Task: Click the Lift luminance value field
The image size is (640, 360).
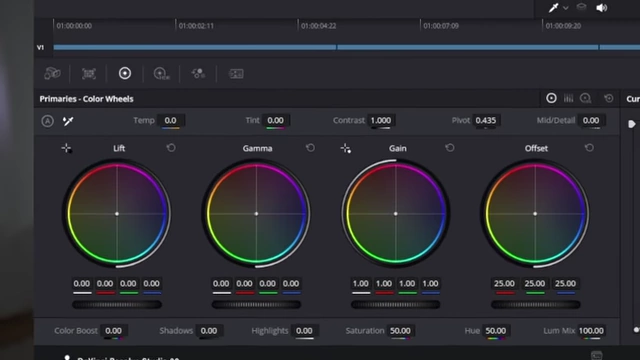Action: (82, 283)
